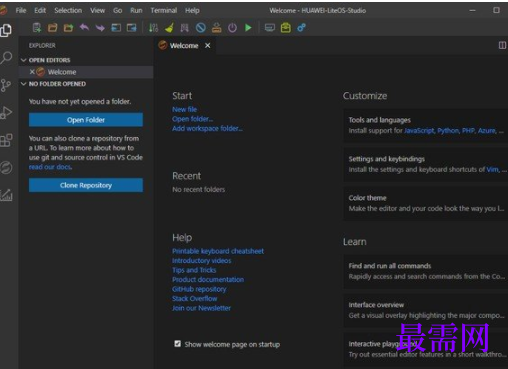Close the Welcome tab
Viewport: 508px width, 369px height.
click(x=208, y=45)
